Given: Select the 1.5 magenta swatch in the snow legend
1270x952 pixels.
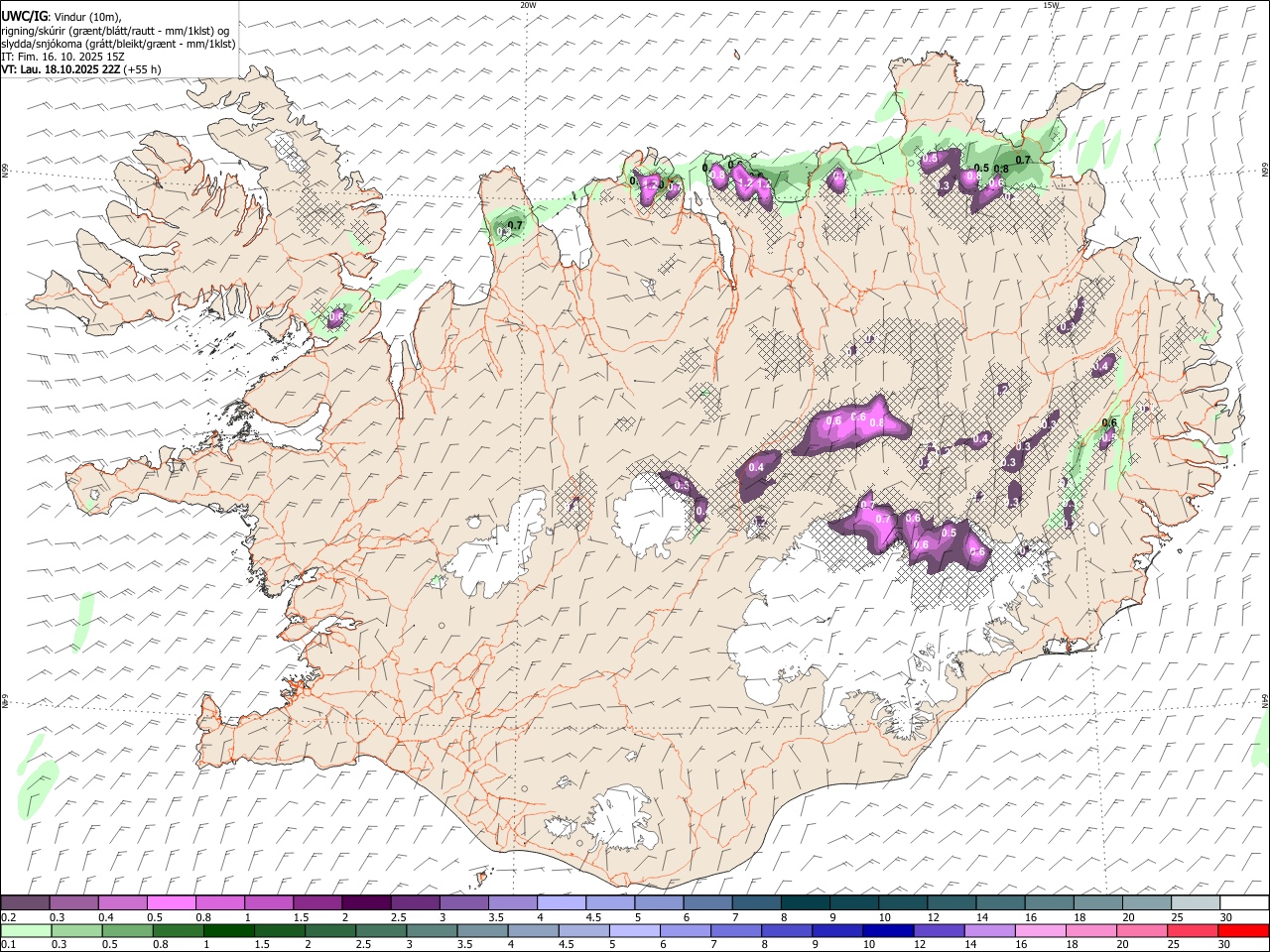Looking at the screenshot, I should pos(317,902).
